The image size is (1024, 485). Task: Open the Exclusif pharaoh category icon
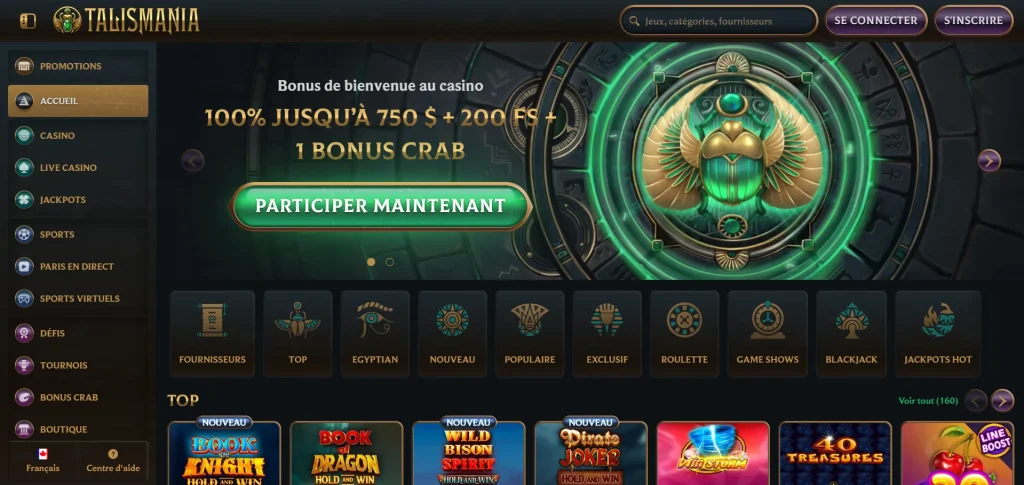point(607,320)
